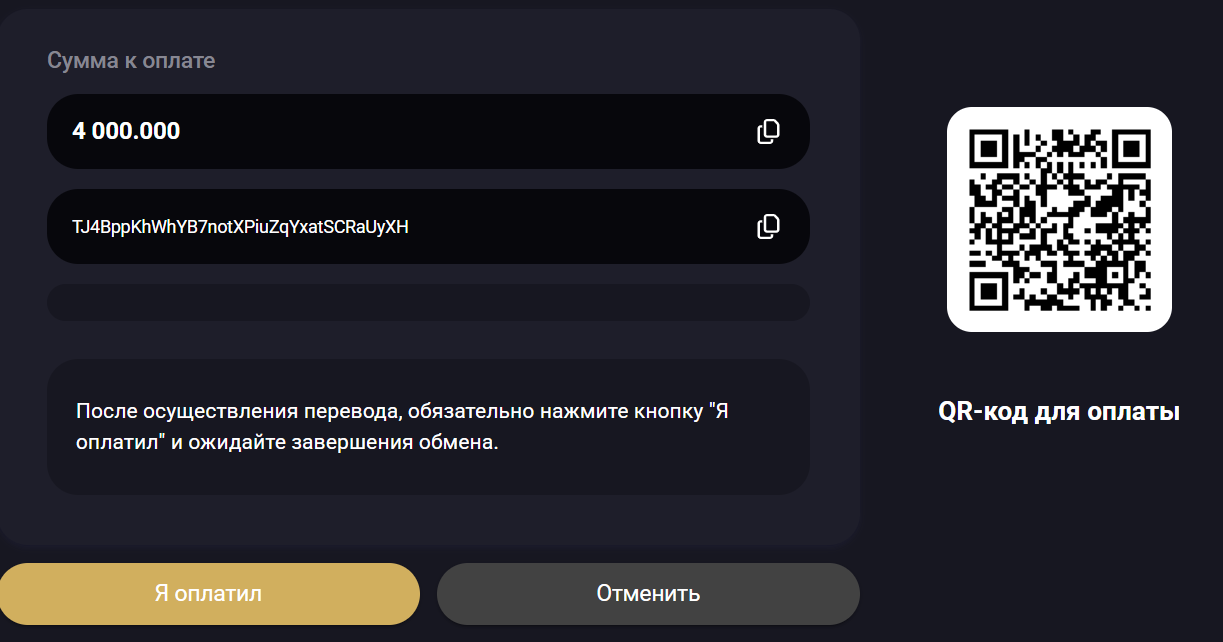
Task: Select the wallet address text field
Action: (300, 226)
